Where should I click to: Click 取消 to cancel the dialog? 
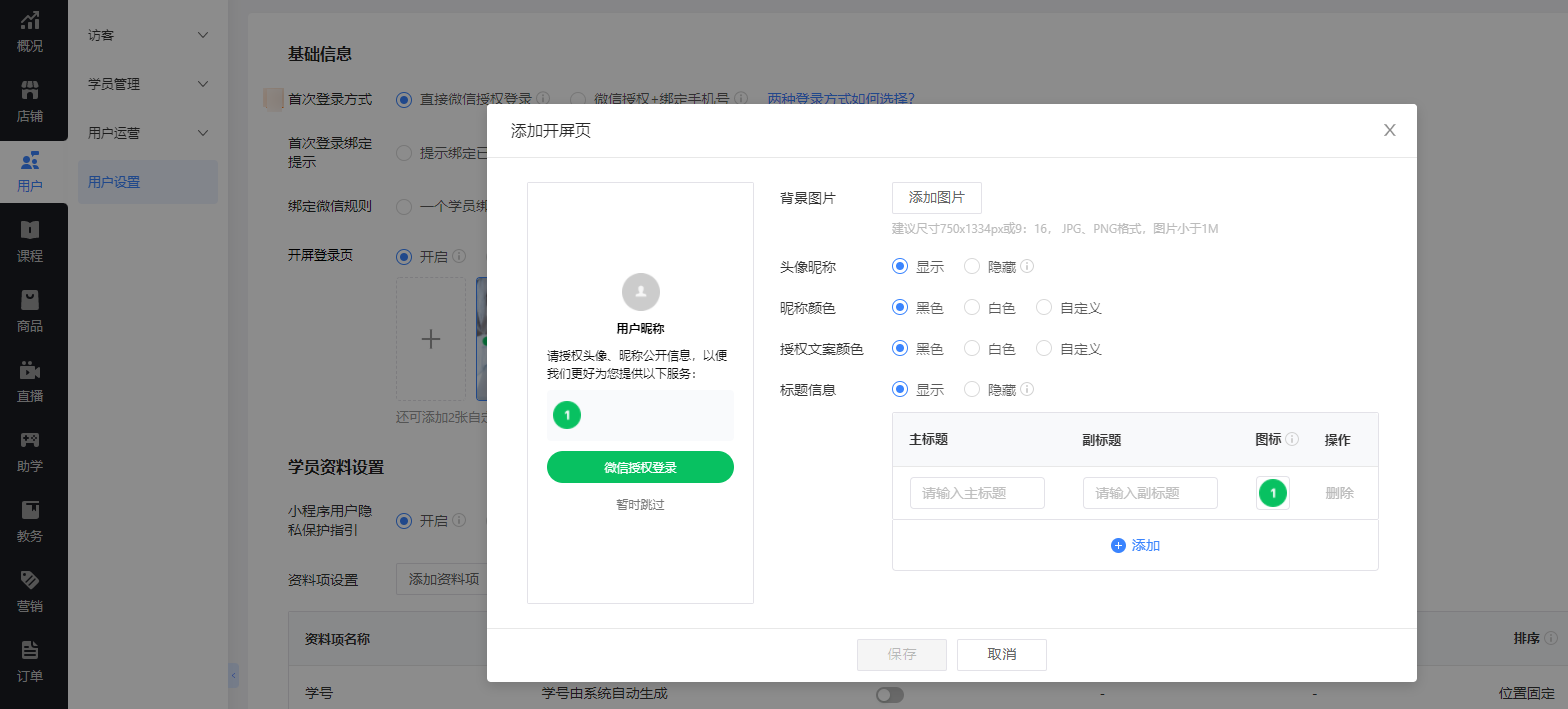tap(1001, 654)
